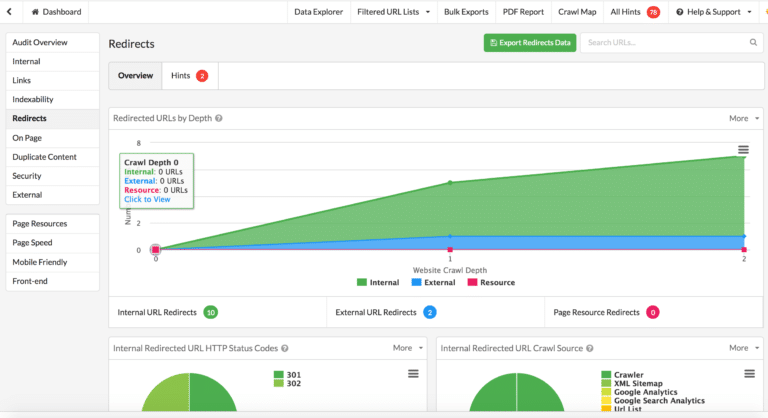Open the Dashboard home link

click(x=56, y=12)
